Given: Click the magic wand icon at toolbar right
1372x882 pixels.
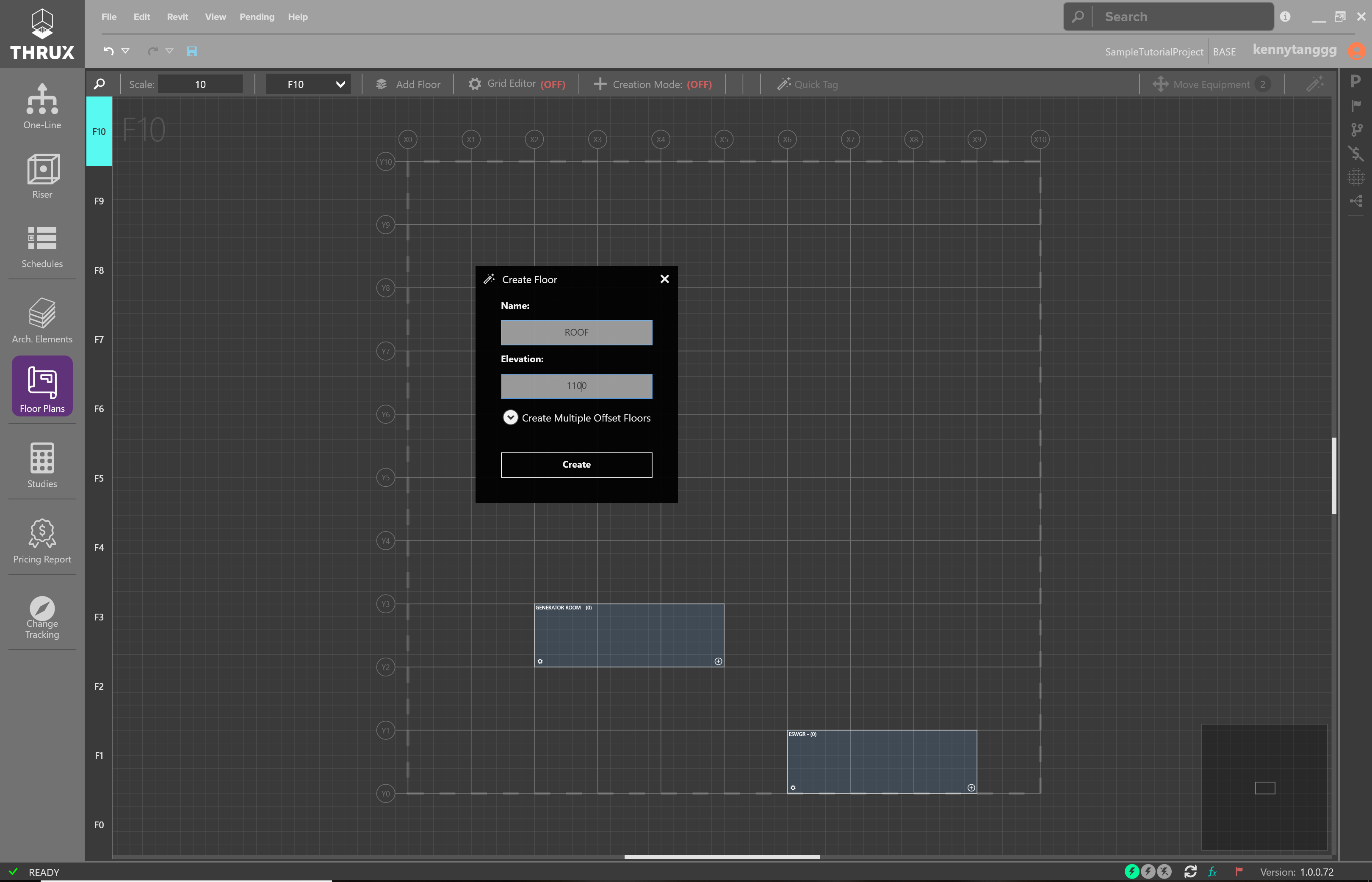Looking at the screenshot, I should [1315, 84].
